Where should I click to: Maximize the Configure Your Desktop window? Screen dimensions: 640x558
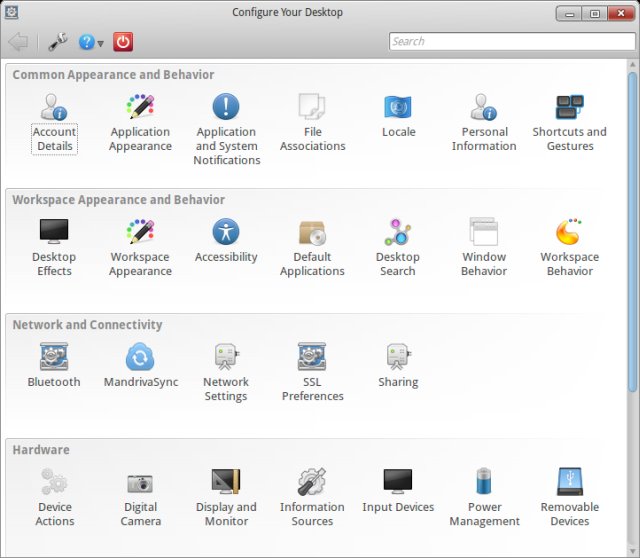pos(595,14)
